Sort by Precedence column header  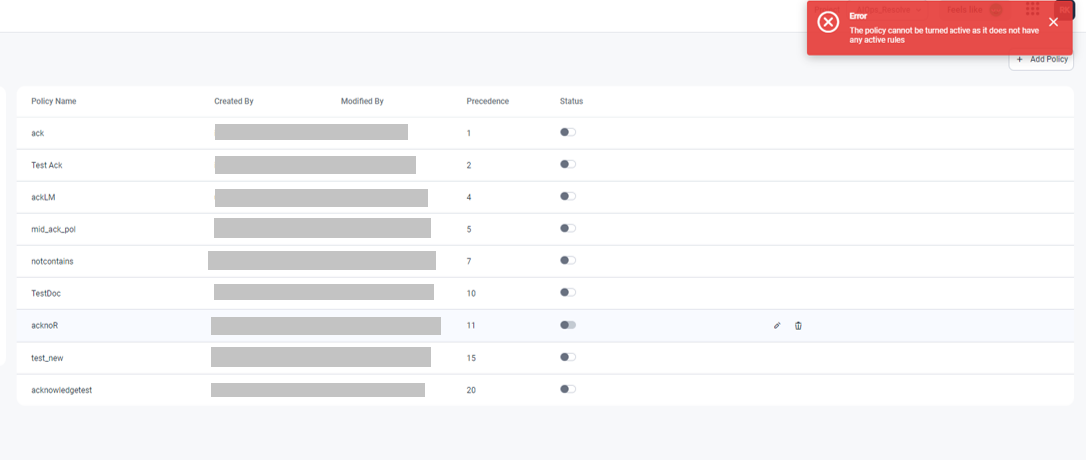click(x=487, y=101)
